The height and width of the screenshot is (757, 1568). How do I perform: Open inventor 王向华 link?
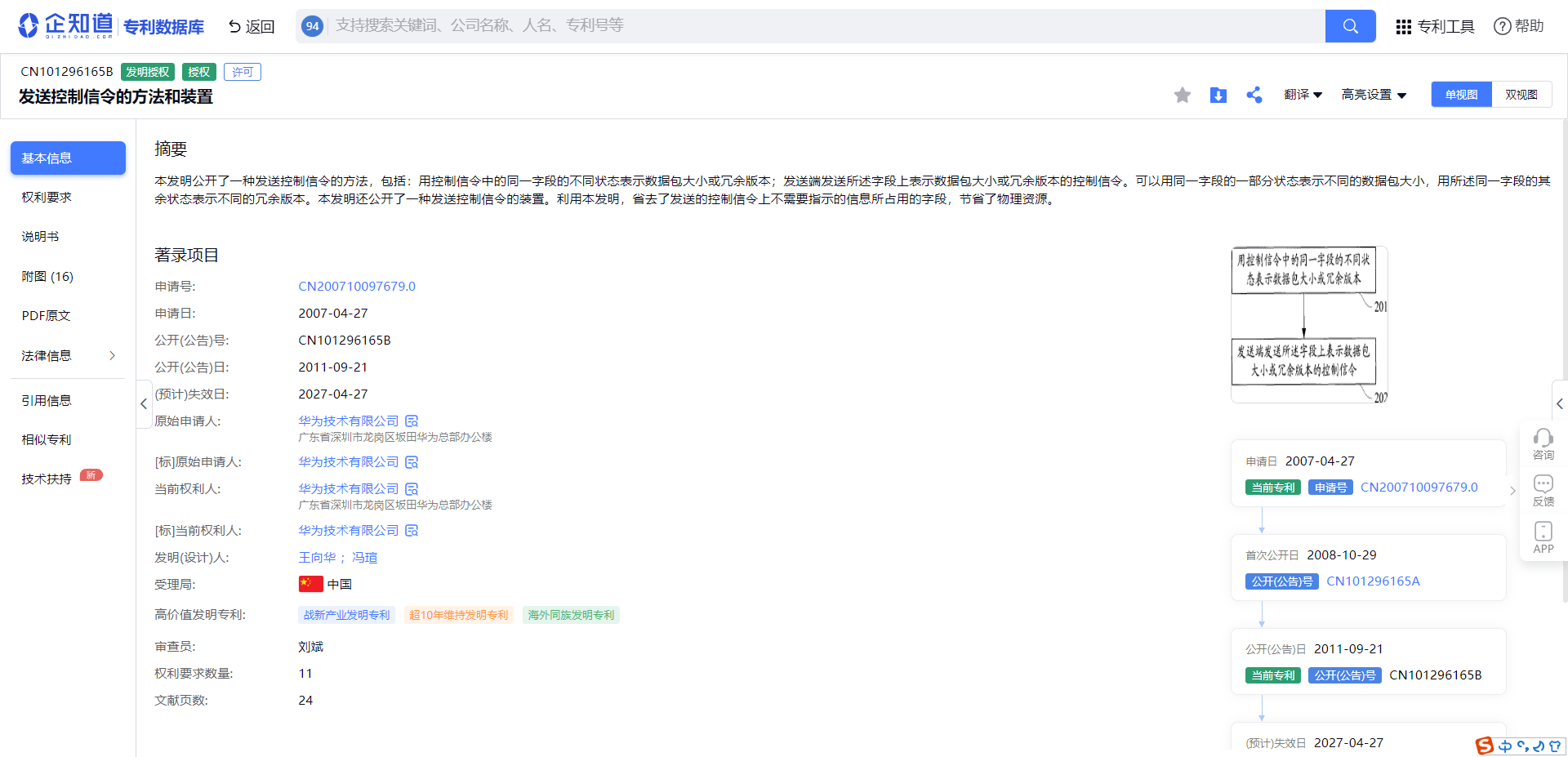coord(317,557)
